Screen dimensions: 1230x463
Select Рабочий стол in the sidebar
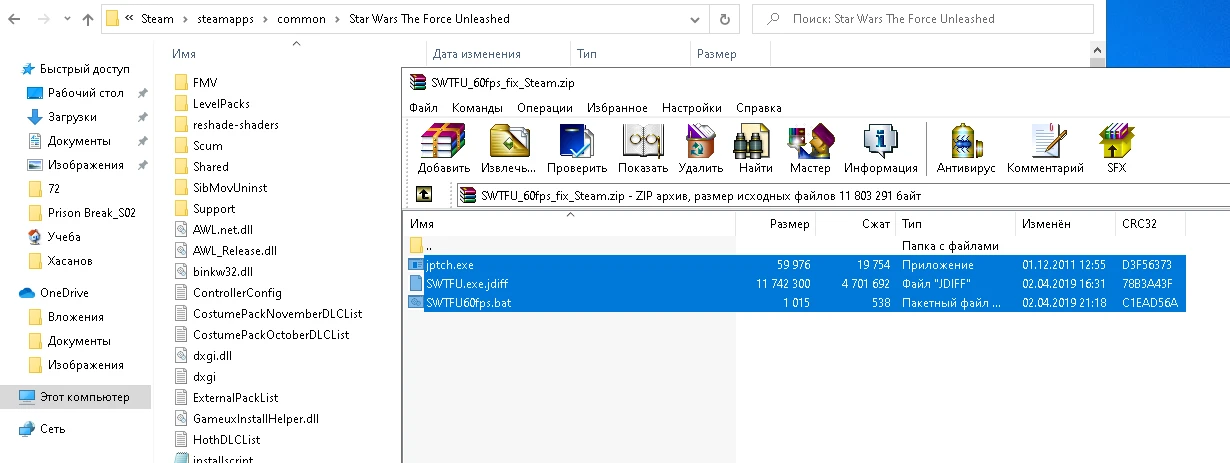point(85,93)
